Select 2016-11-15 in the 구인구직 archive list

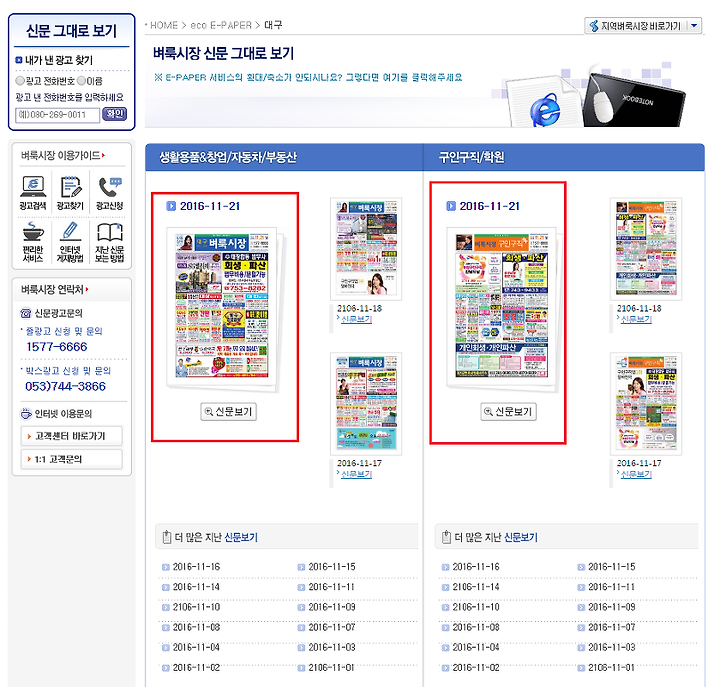pyautogui.click(x=612, y=567)
